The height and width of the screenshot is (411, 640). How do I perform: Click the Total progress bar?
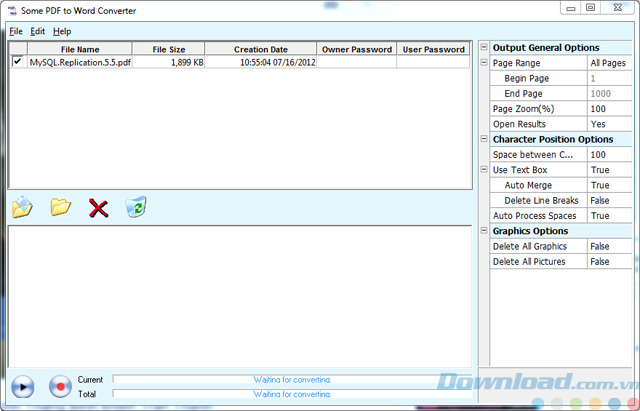(x=292, y=394)
